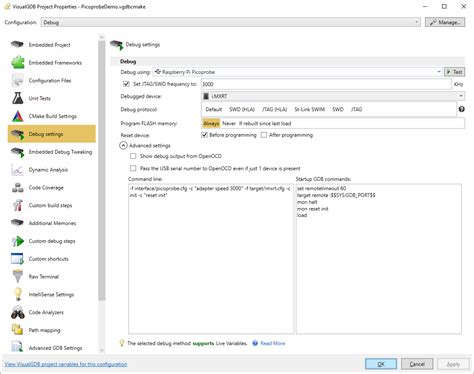Open the Debug using Raspberry Pi Picoprobe dropdown
This screenshot has width=474, height=374.
coord(297,72)
